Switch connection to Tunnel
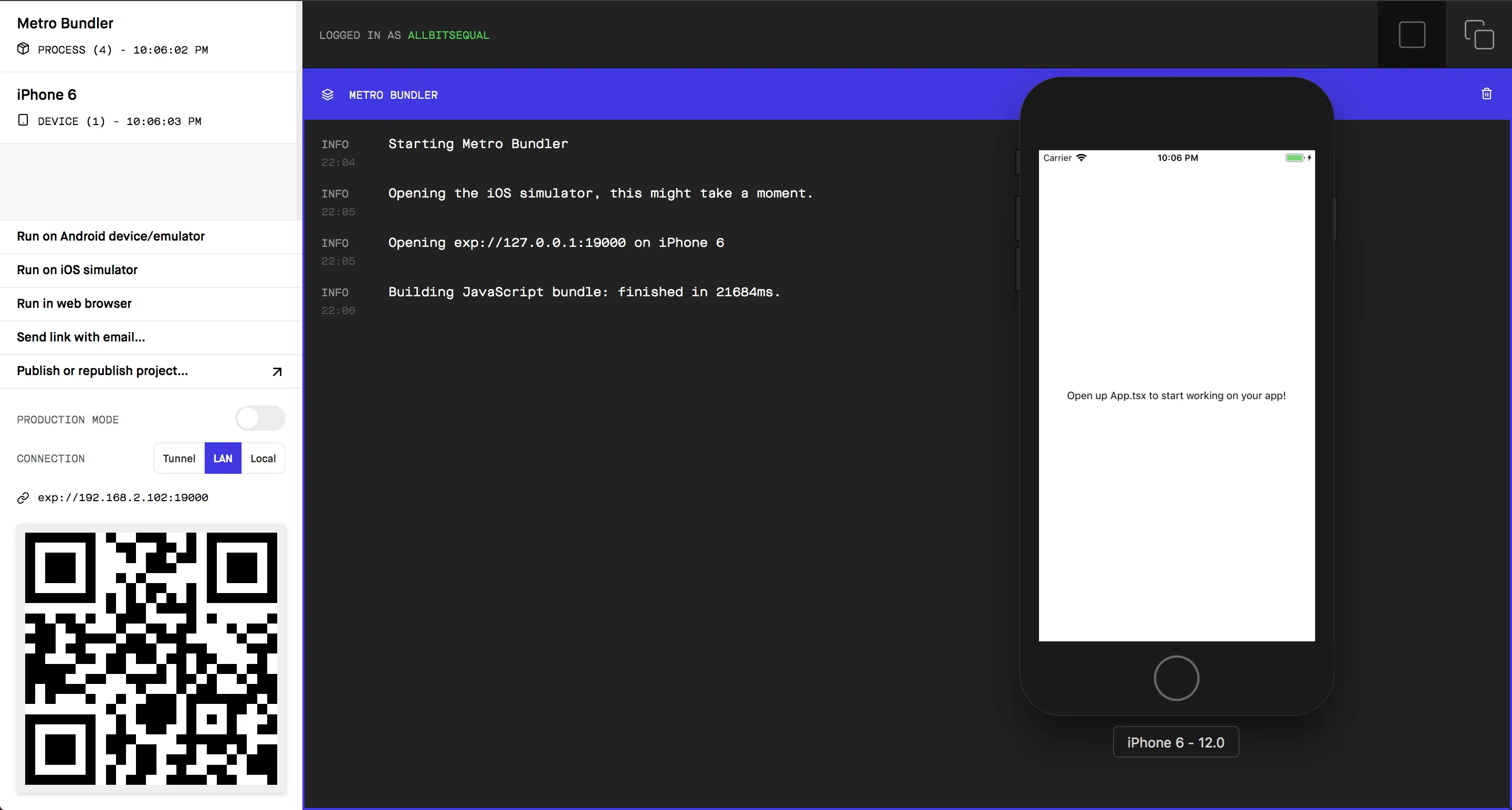Image resolution: width=1512 pixels, height=810 pixels. coord(179,458)
